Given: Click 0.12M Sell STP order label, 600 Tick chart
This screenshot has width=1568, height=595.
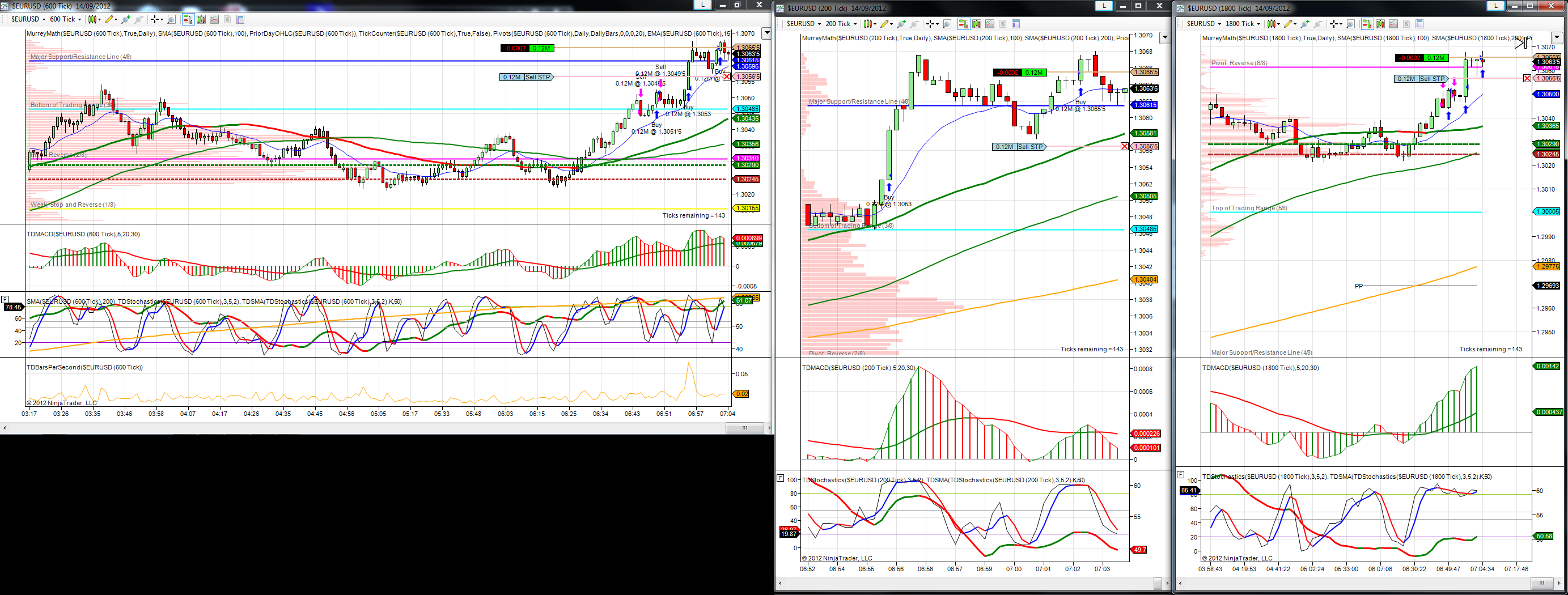Looking at the screenshot, I should 527,77.
